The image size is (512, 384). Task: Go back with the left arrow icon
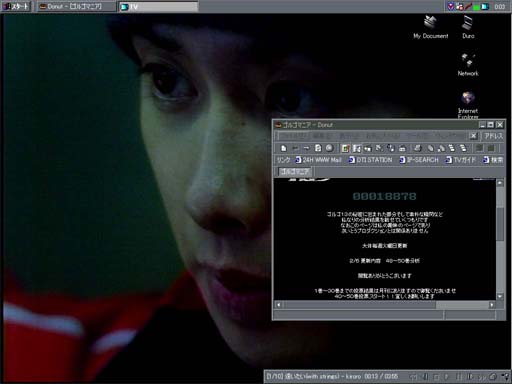click(295, 148)
